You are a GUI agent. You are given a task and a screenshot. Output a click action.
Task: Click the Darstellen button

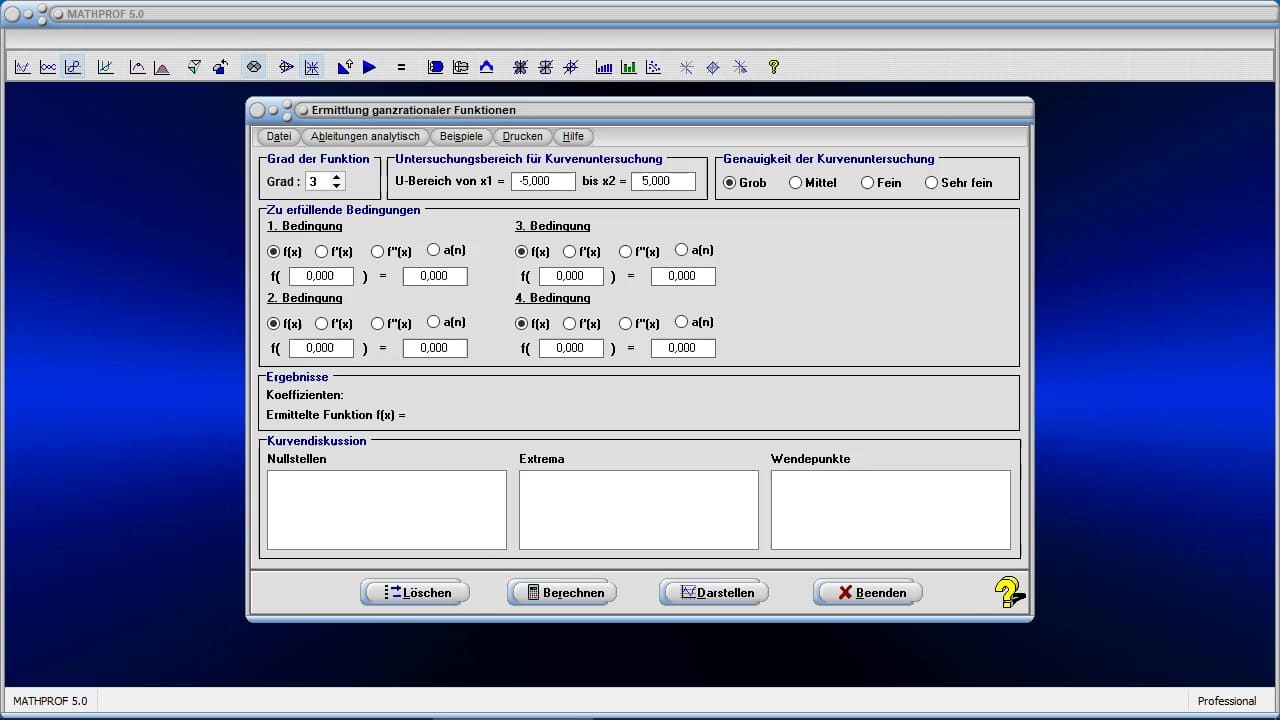714,592
